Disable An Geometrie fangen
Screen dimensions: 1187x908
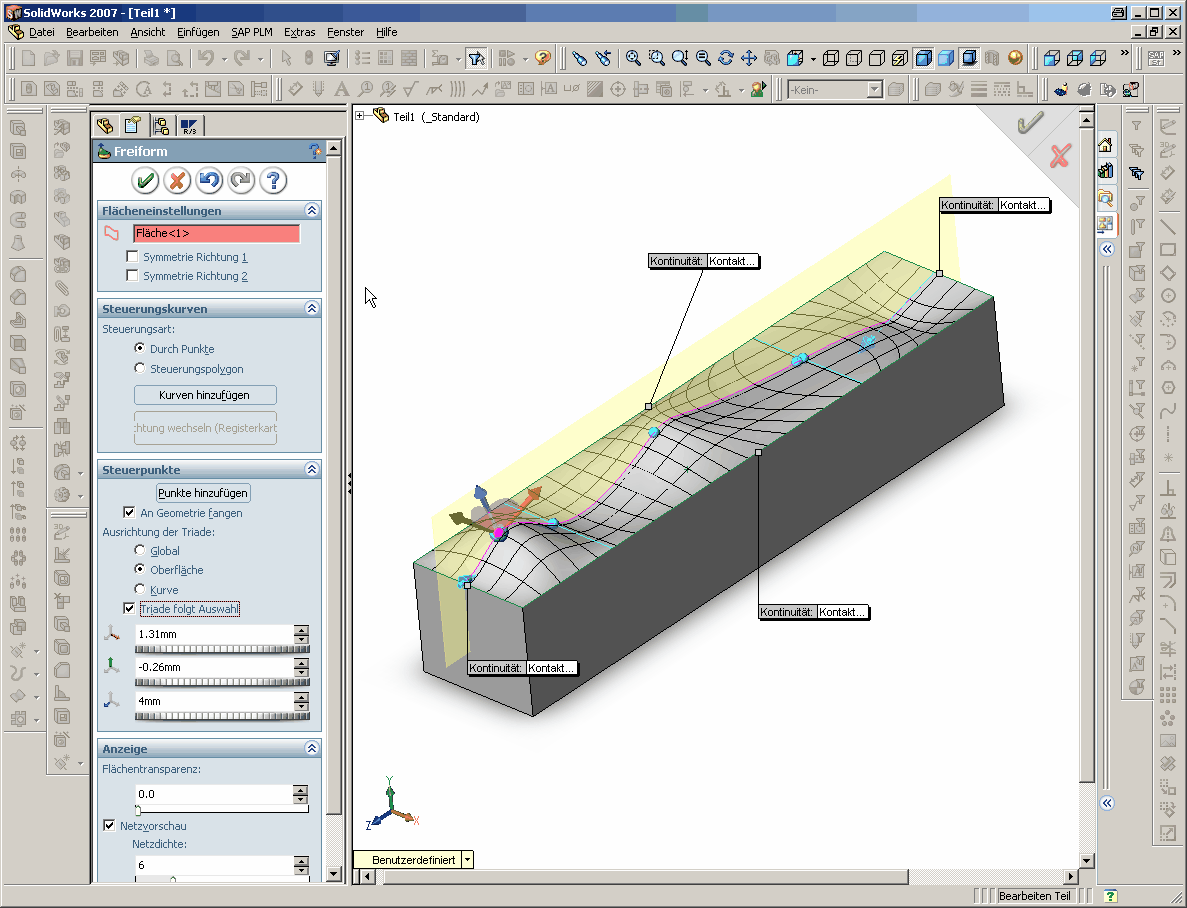[130, 513]
